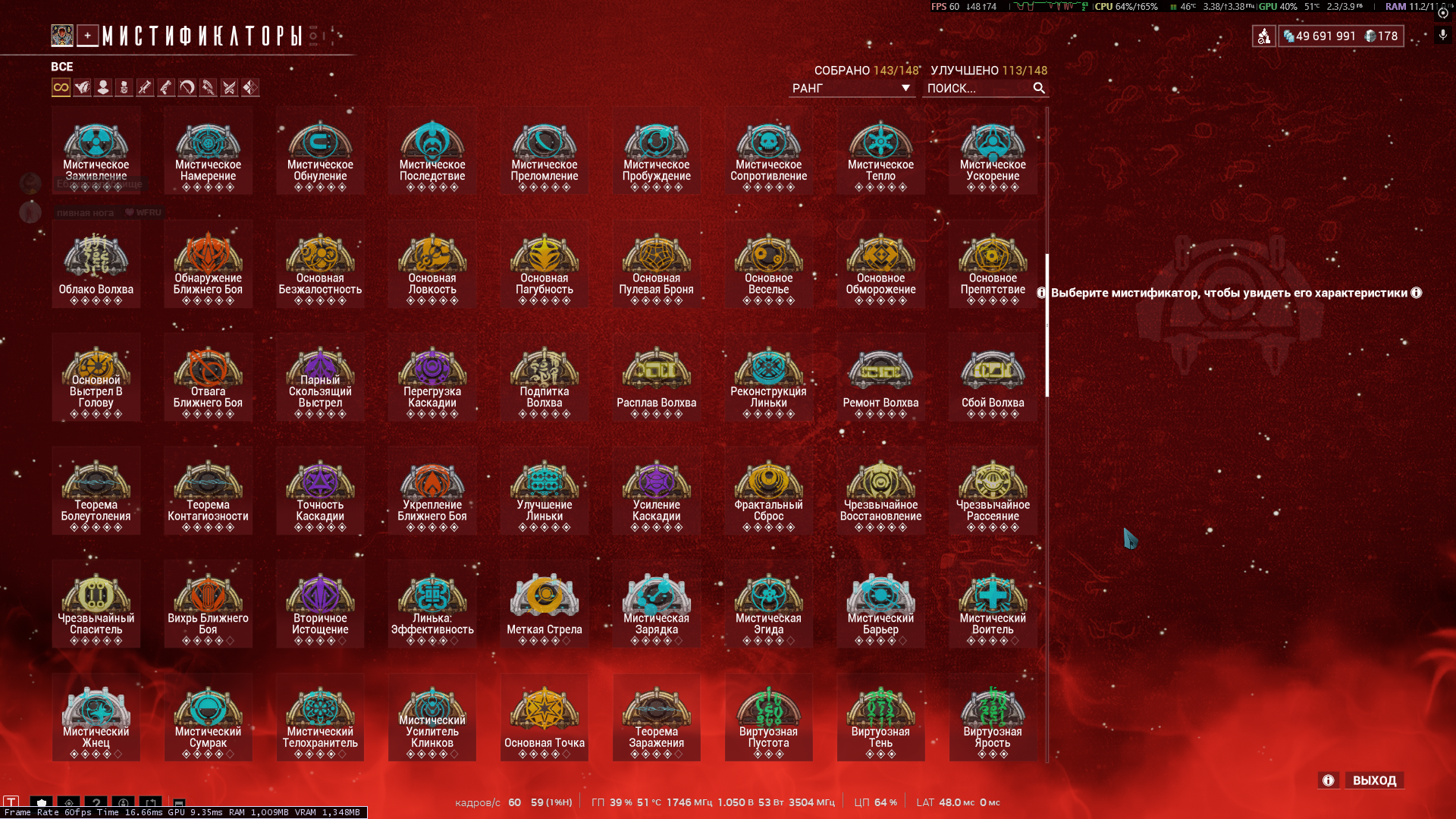Image resolution: width=1456 pixels, height=819 pixels.
Task: Select the Фрактальный Сброс arcane
Action: click(x=769, y=491)
